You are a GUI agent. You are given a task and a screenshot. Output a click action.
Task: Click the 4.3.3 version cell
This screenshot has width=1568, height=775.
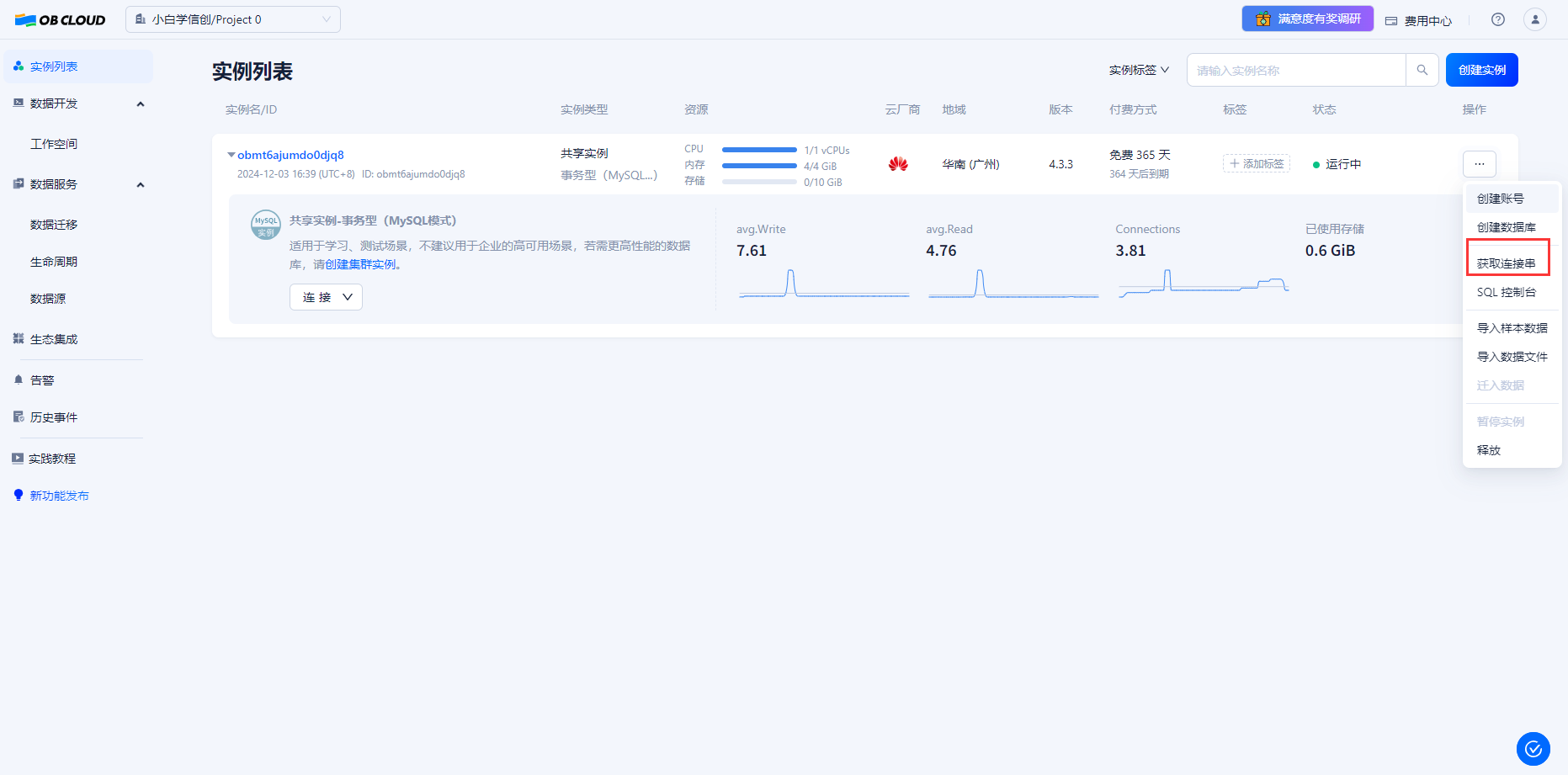pyautogui.click(x=1060, y=164)
